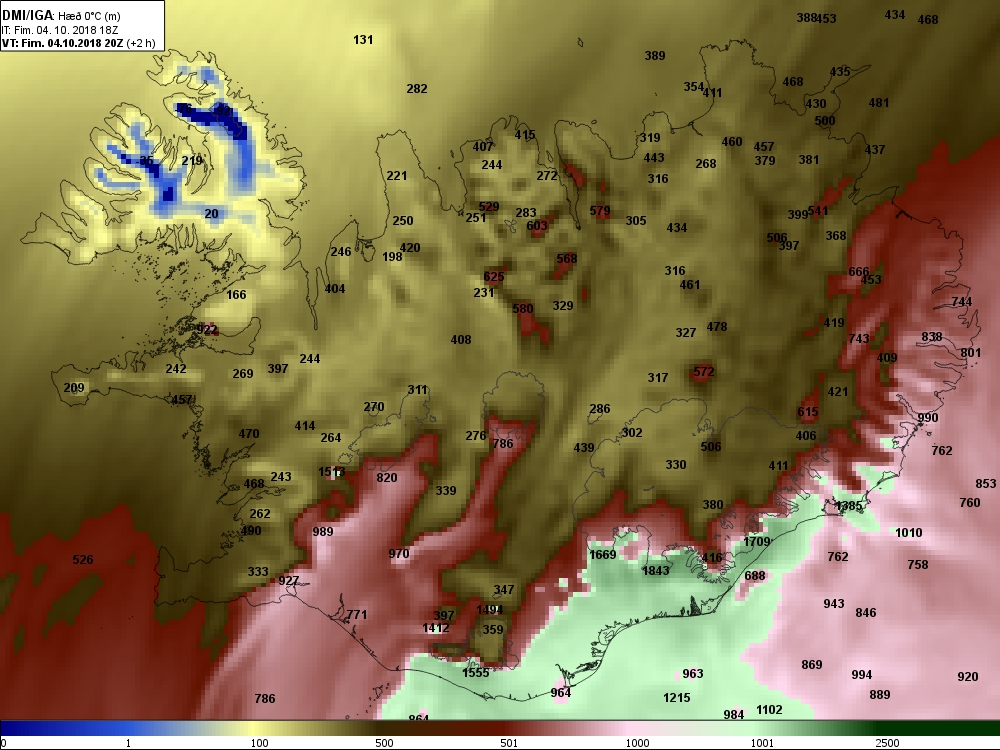Viewport: 1000px width, 750px height.
Task: Click the 1215 value
Action: tap(677, 698)
